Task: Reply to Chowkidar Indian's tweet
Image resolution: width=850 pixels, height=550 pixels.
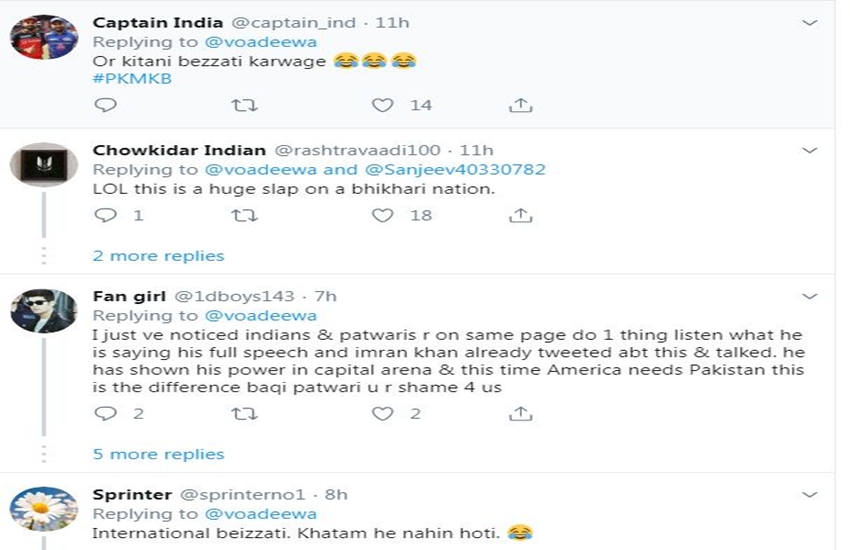Action: (104, 215)
